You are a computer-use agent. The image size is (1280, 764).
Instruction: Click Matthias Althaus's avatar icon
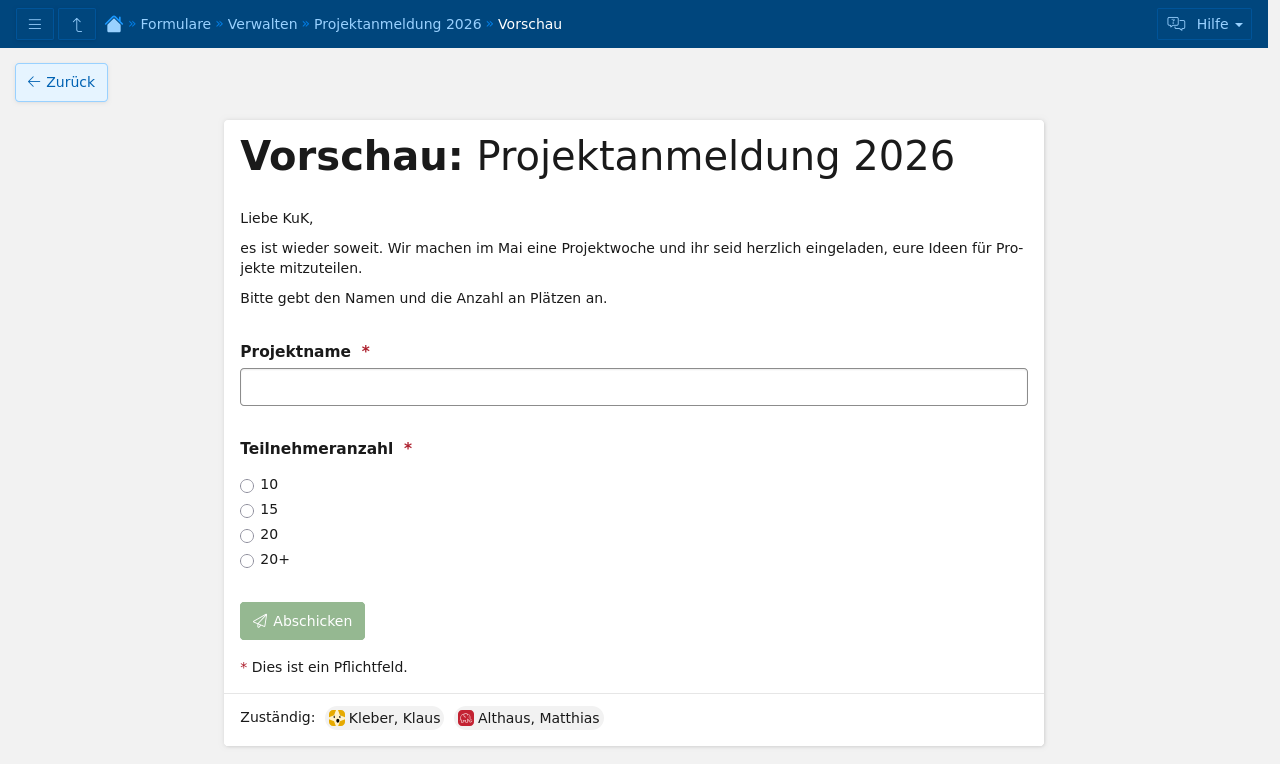pyautogui.click(x=466, y=718)
